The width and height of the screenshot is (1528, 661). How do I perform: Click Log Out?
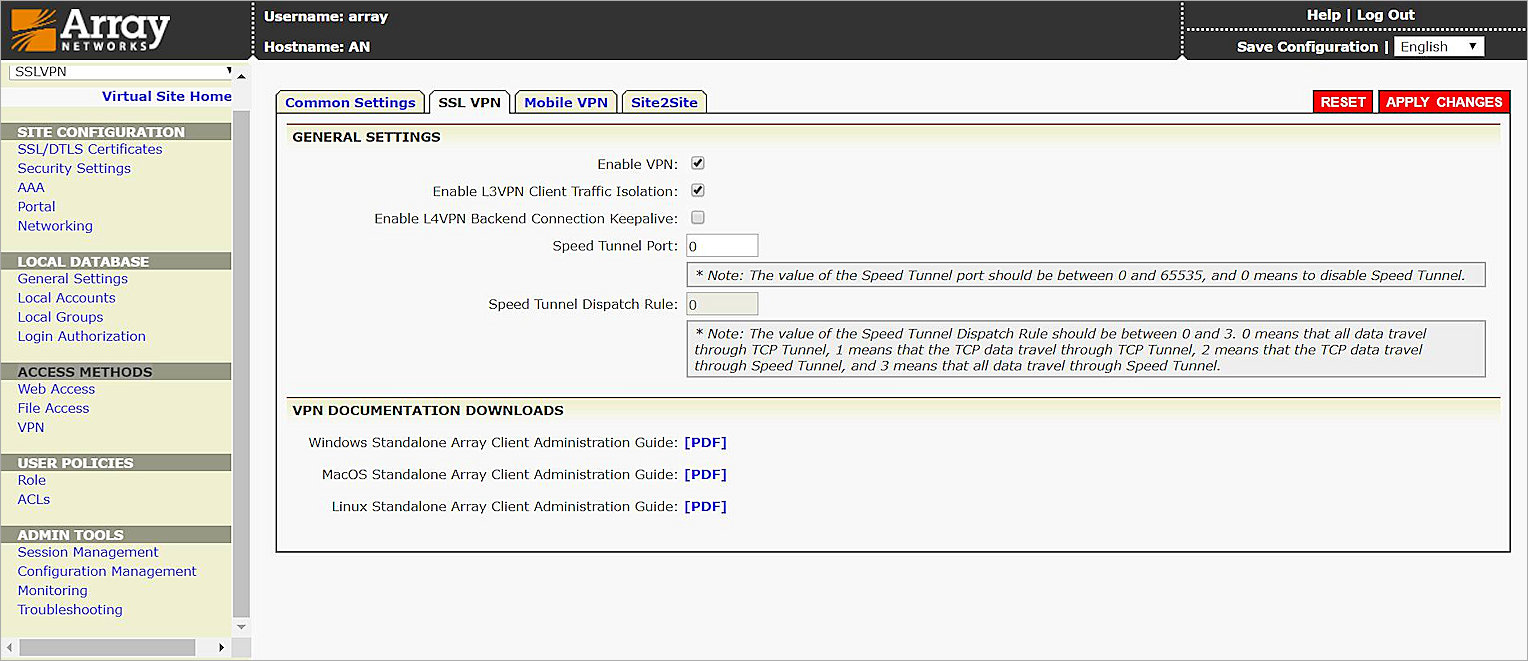(x=1385, y=14)
